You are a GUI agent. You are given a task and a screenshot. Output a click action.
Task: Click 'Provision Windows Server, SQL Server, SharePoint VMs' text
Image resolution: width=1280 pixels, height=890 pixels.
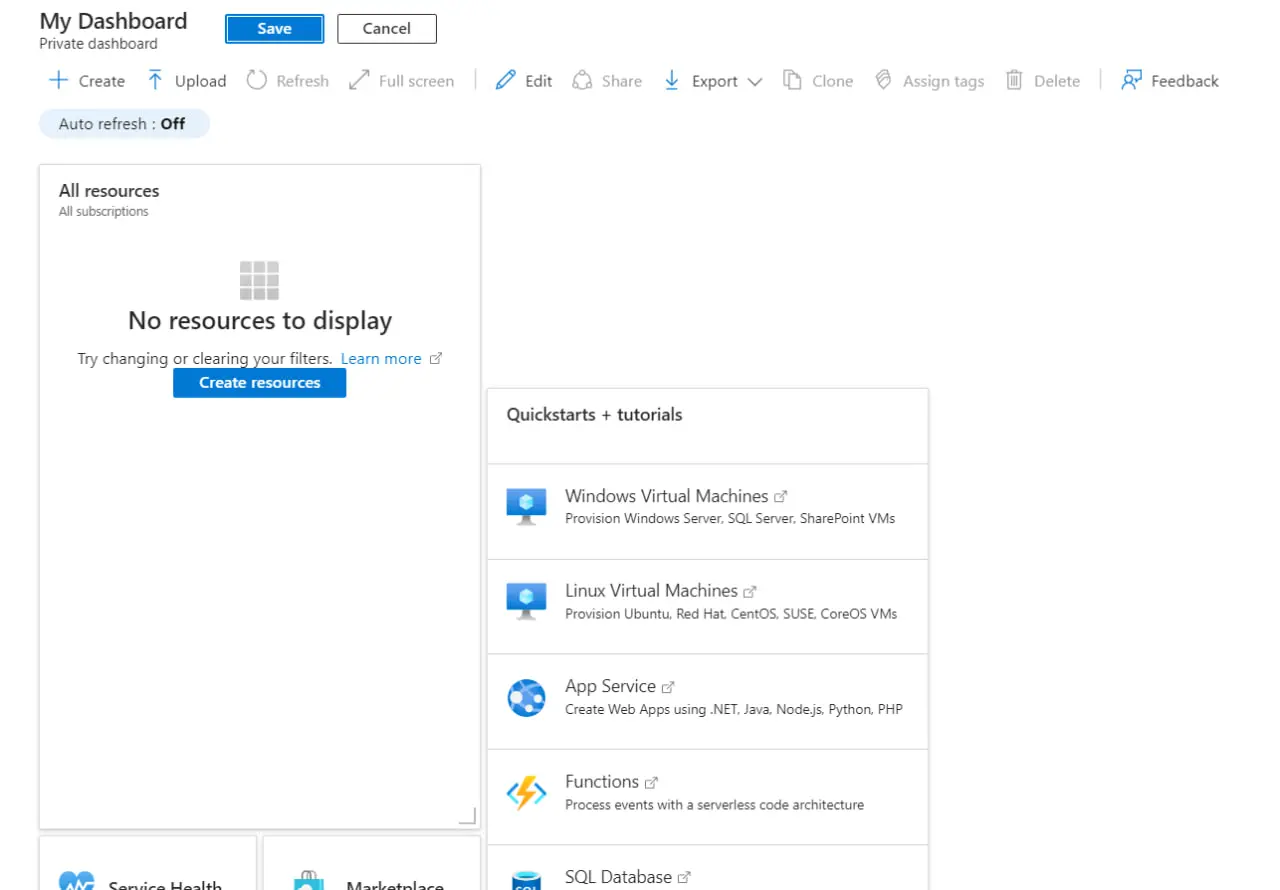tap(730, 519)
